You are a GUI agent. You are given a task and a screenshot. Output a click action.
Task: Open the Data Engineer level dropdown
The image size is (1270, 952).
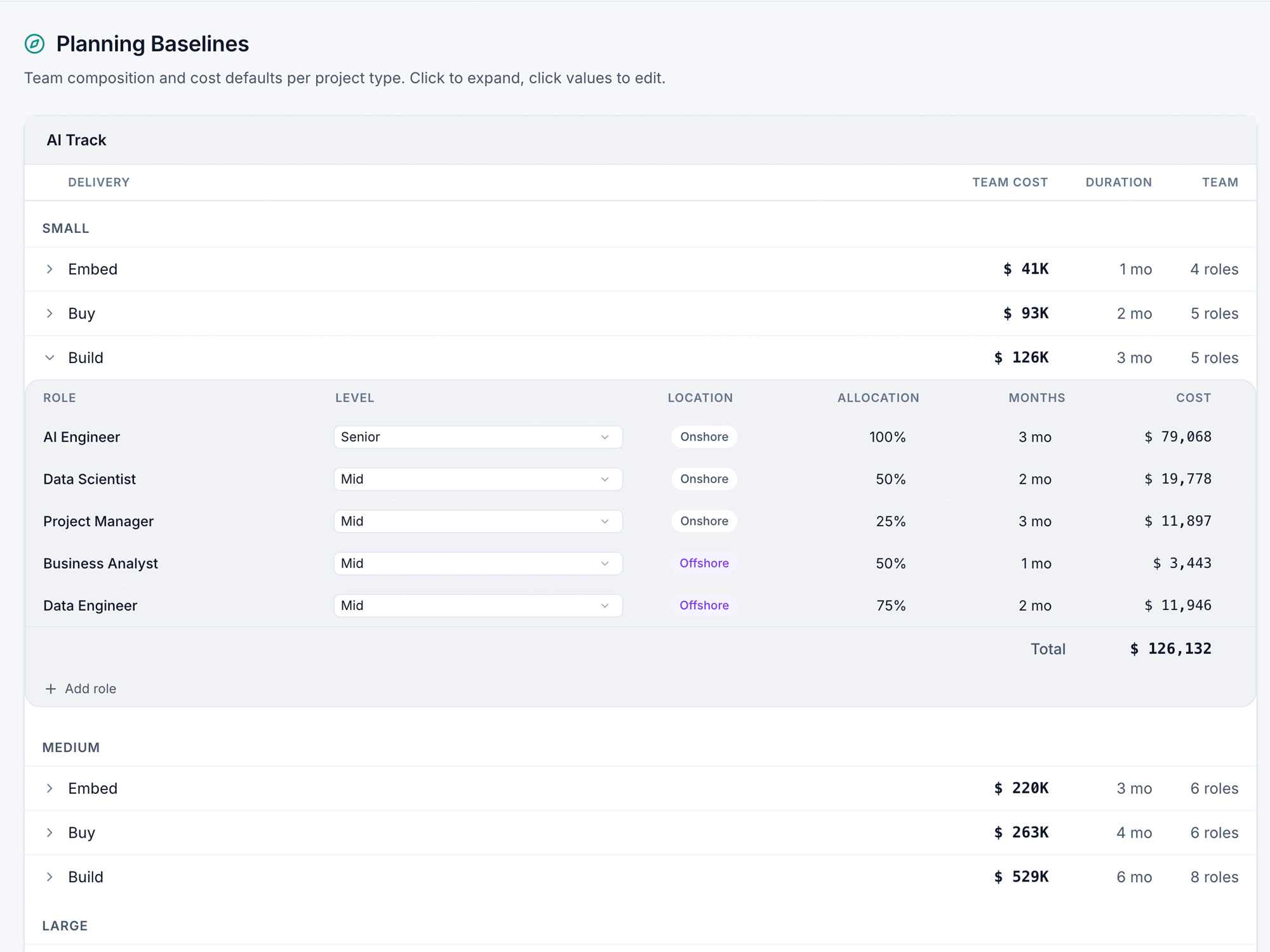tap(478, 605)
